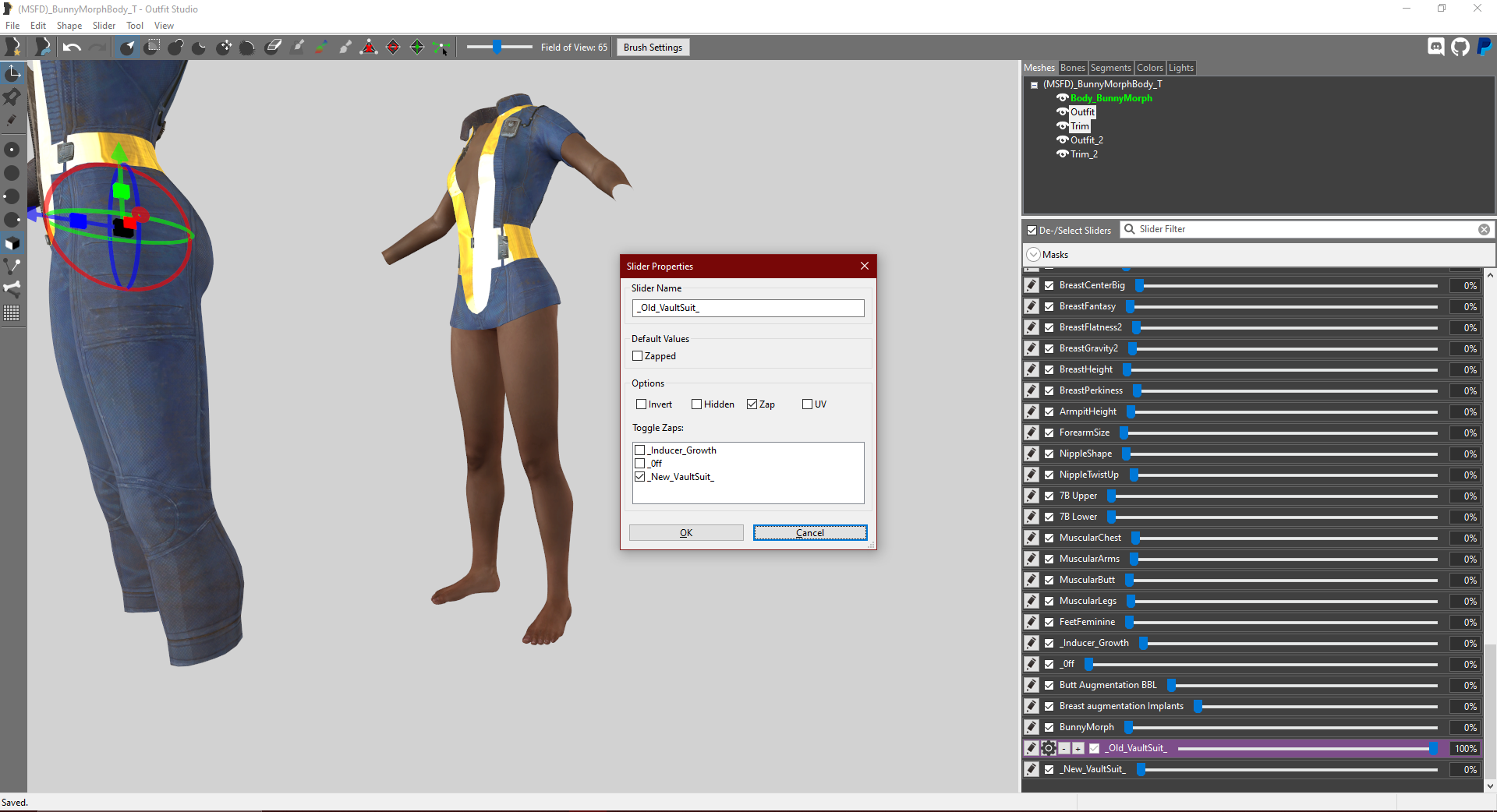
Task: Select the Select brush tool
Action: coord(128,48)
